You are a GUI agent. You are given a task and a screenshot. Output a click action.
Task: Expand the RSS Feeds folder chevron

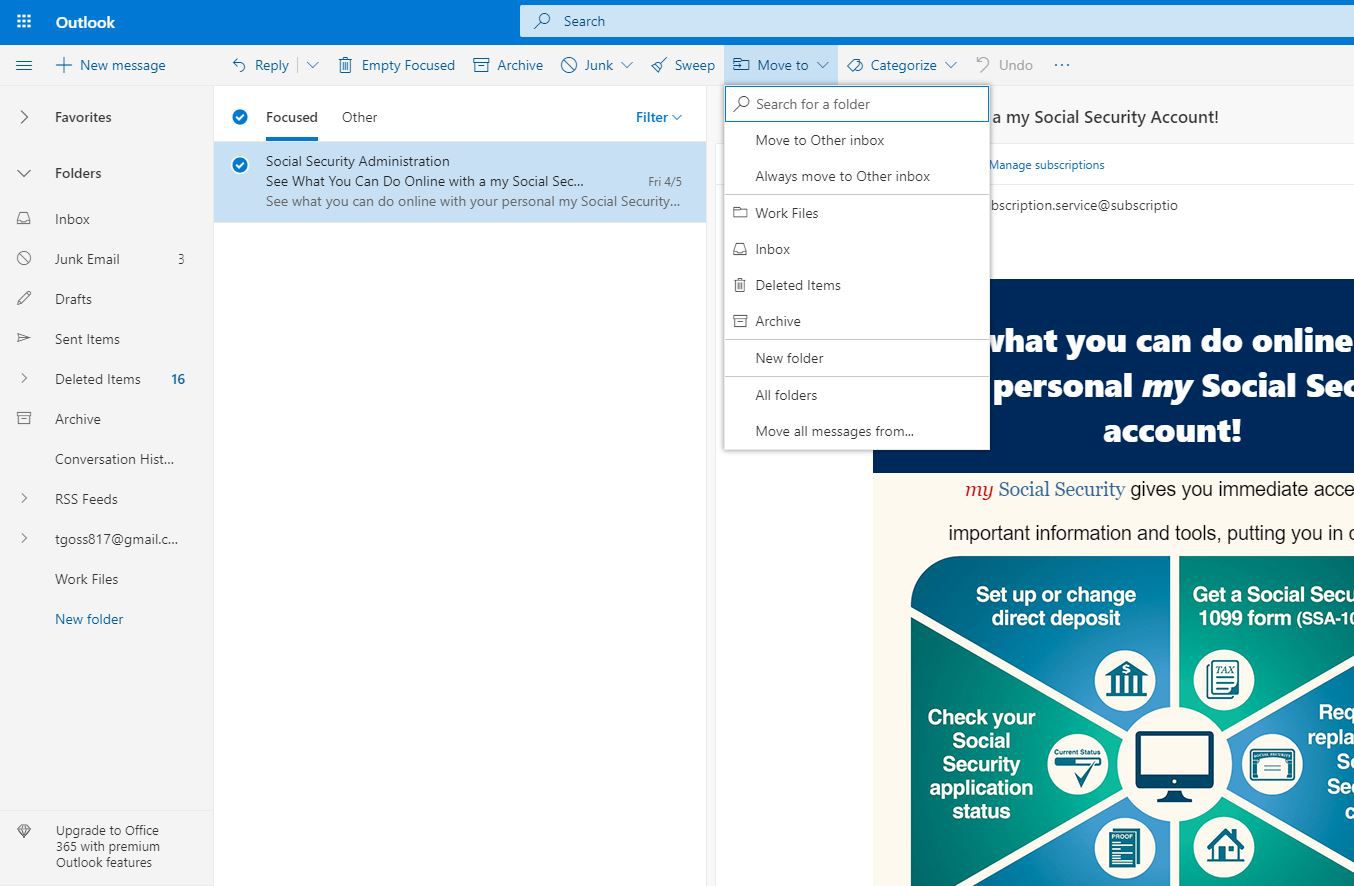coord(24,499)
